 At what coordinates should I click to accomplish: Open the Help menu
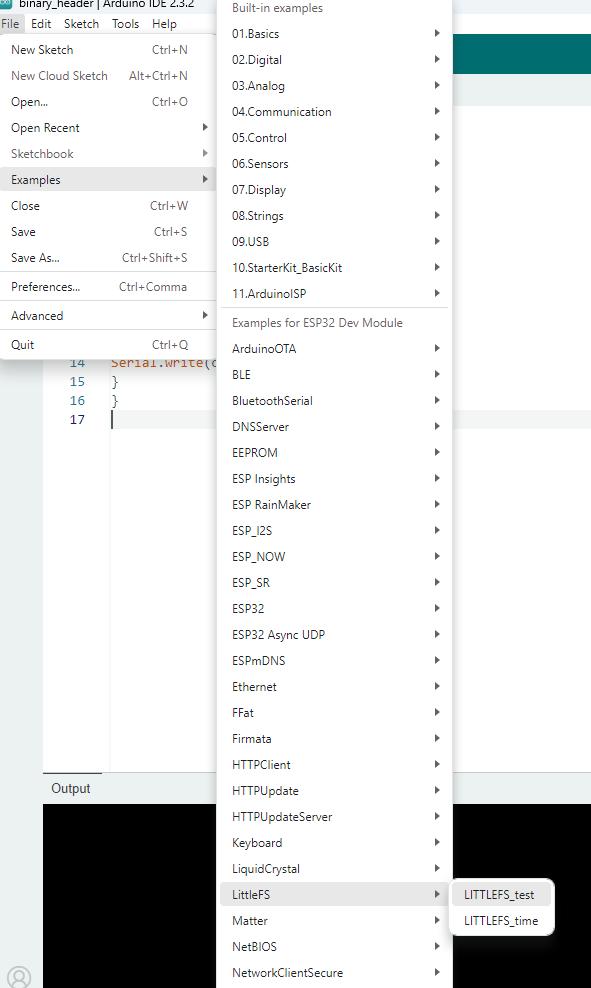point(164,23)
